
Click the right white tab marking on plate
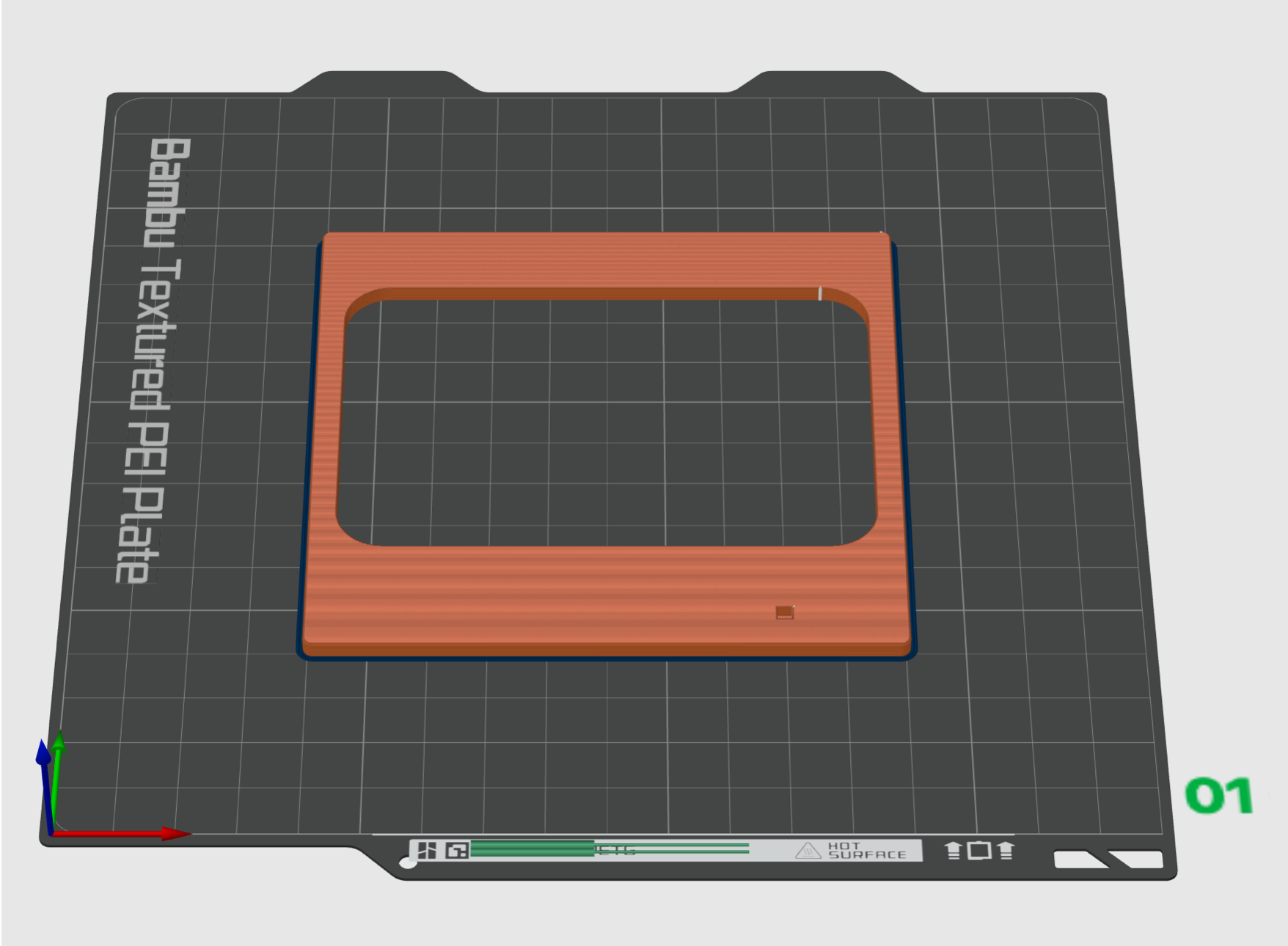(x=1138, y=859)
